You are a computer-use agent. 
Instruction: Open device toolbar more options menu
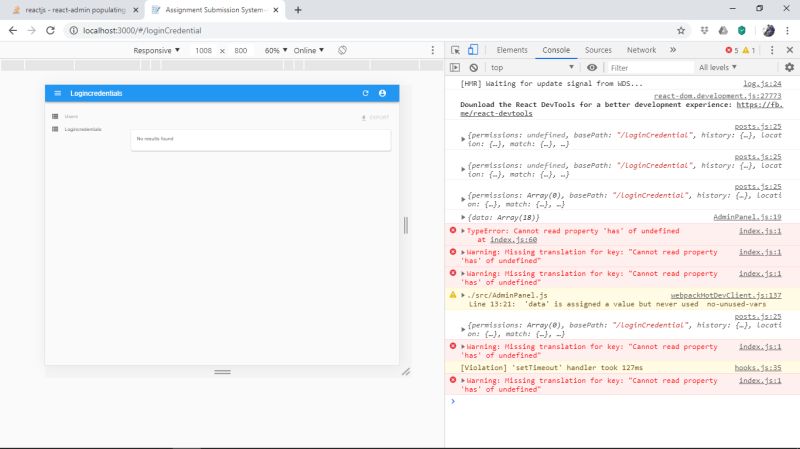pyautogui.click(x=433, y=50)
